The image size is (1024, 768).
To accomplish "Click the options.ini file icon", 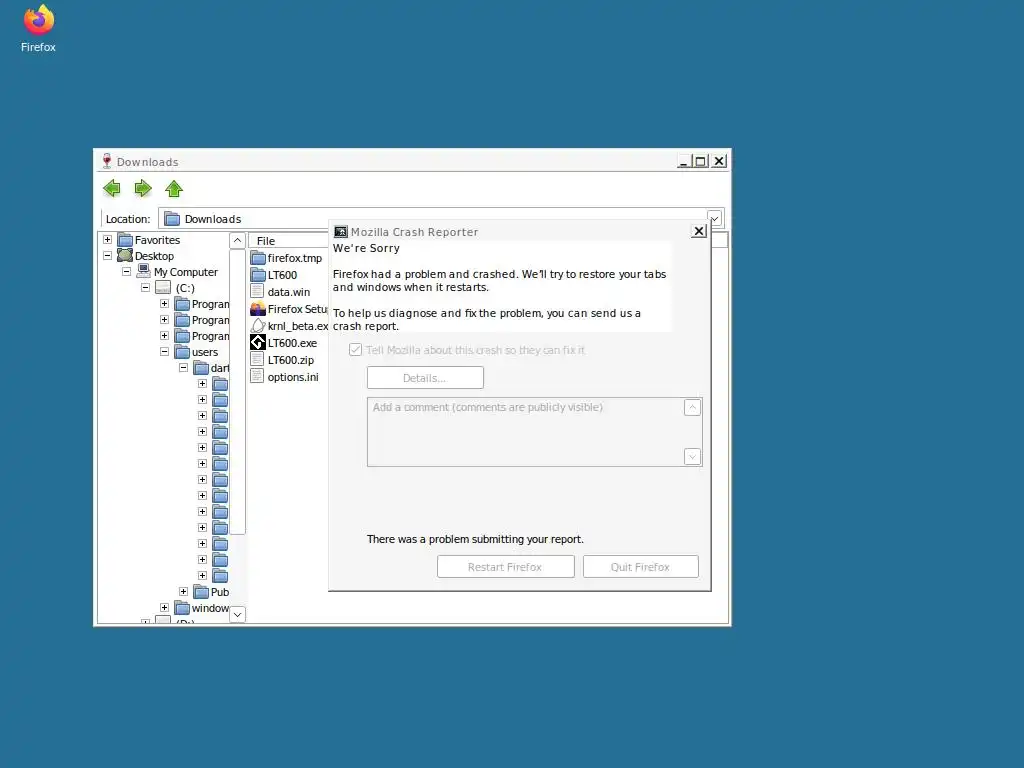I will click(x=257, y=377).
